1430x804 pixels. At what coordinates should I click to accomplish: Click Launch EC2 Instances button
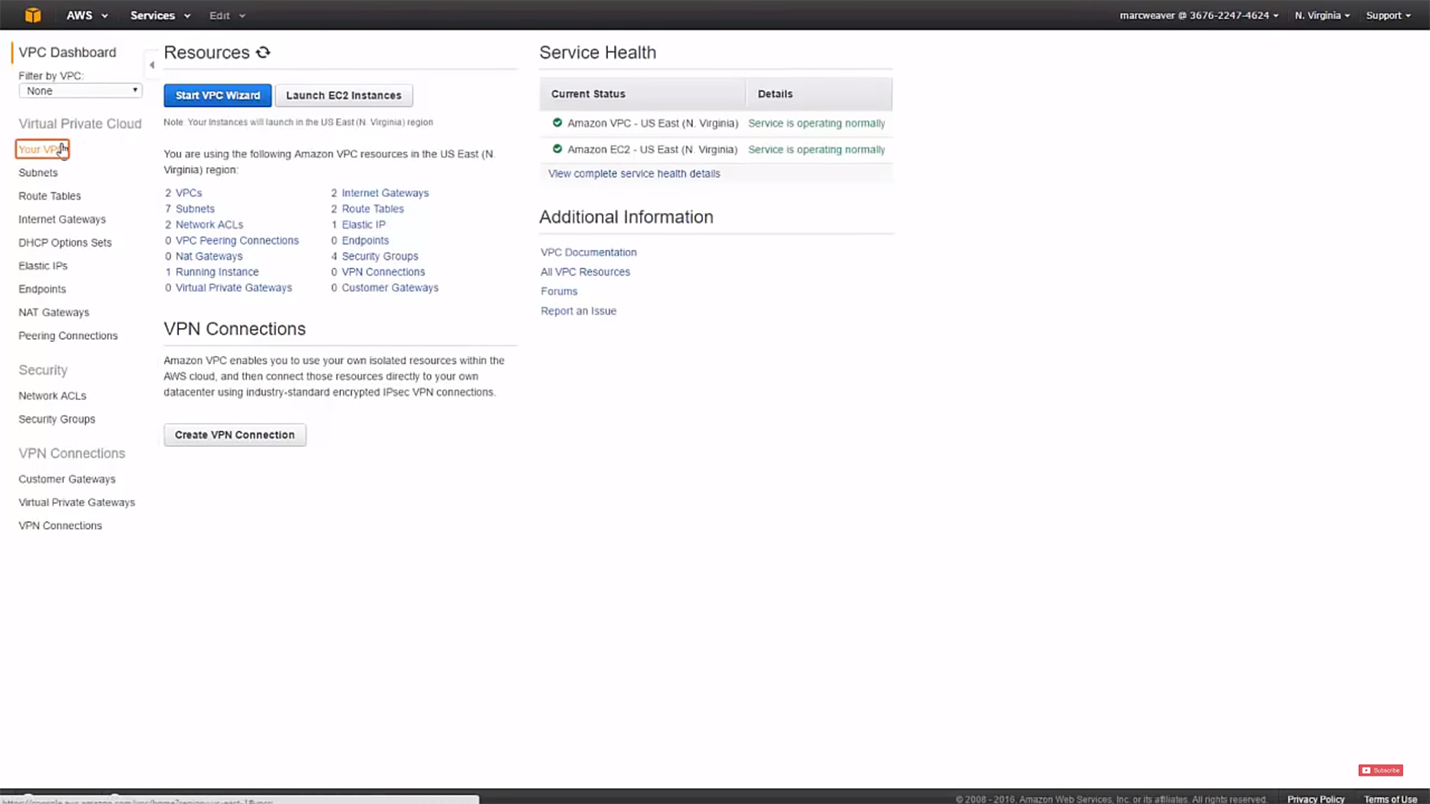click(x=343, y=96)
